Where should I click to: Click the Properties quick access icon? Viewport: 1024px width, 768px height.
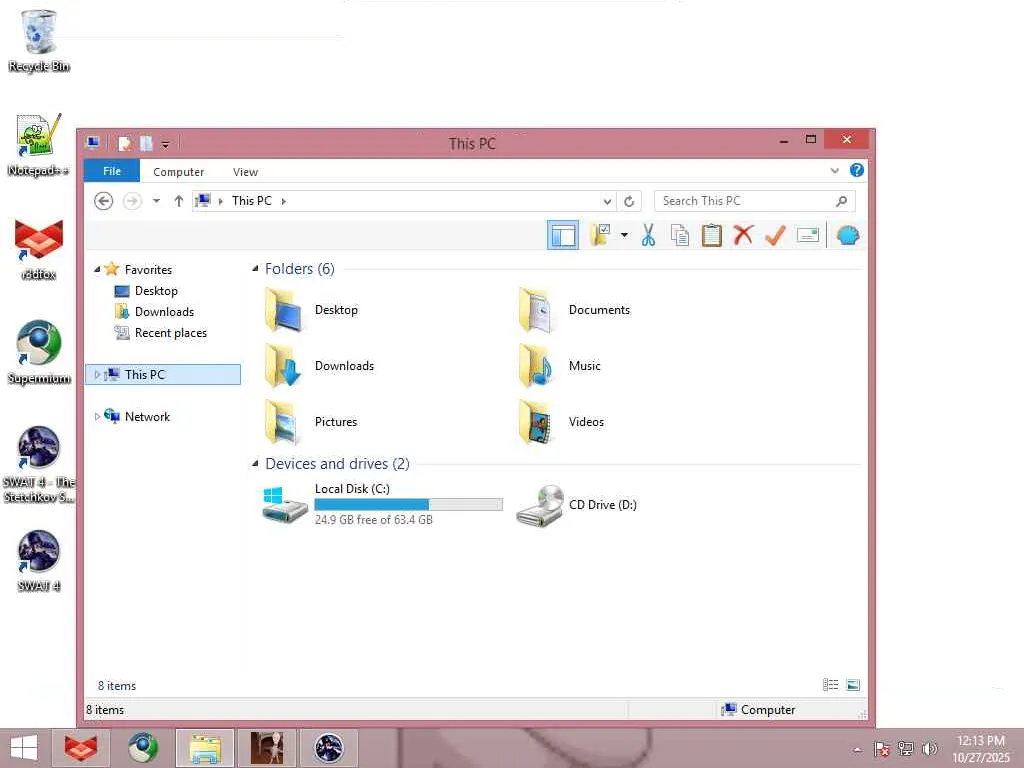(124, 143)
